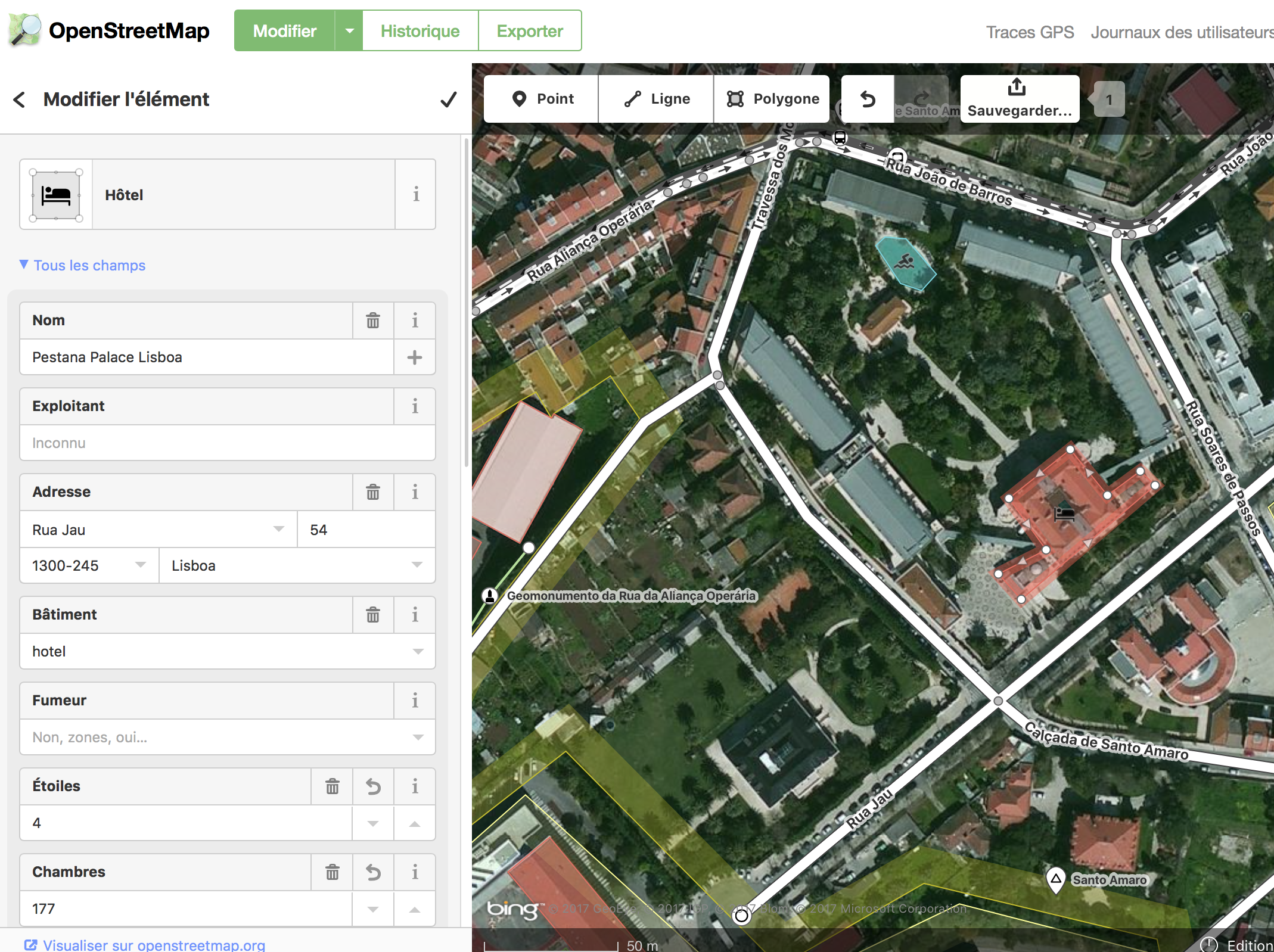Image resolution: width=1274 pixels, height=952 pixels.
Task: Confirm edits with the checkmark icon
Action: point(448,99)
